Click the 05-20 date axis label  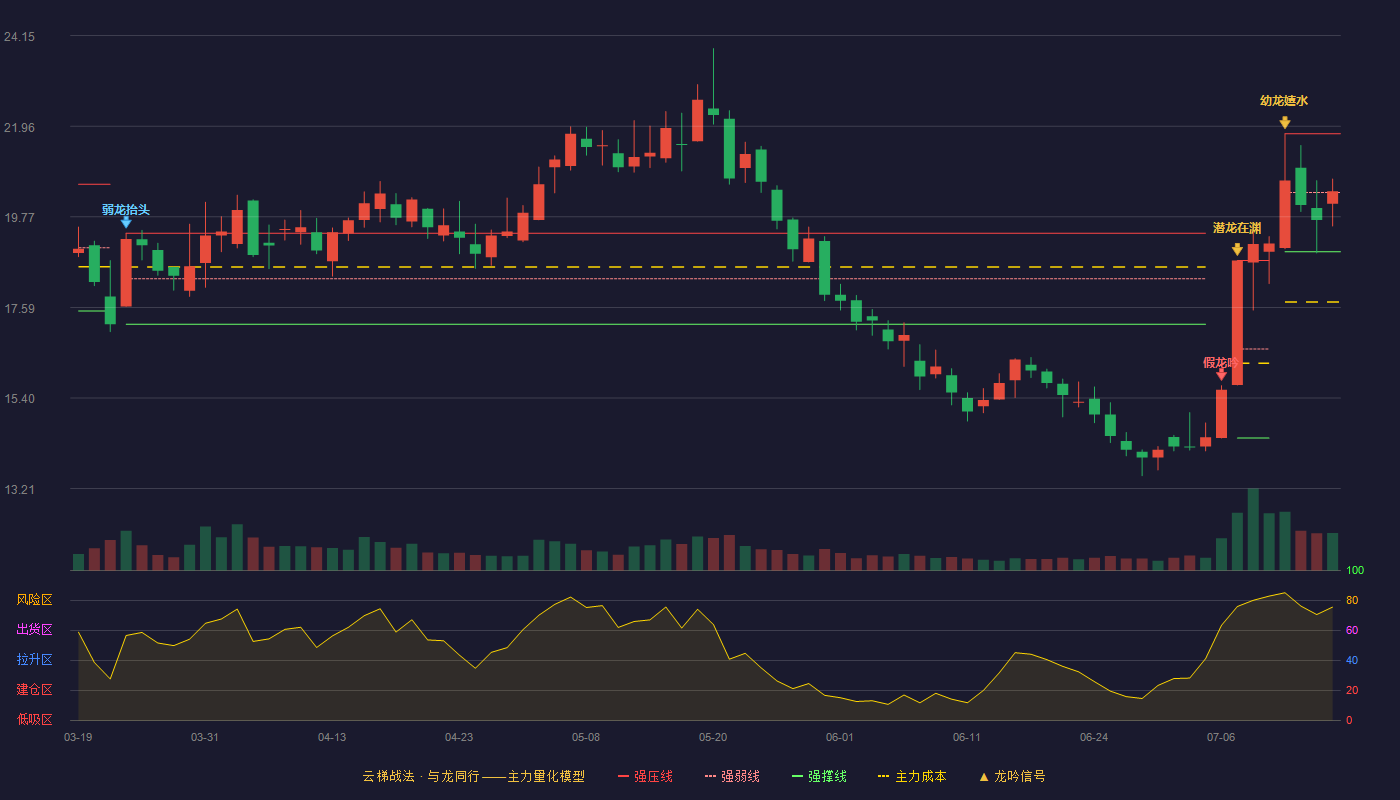pyautogui.click(x=713, y=737)
